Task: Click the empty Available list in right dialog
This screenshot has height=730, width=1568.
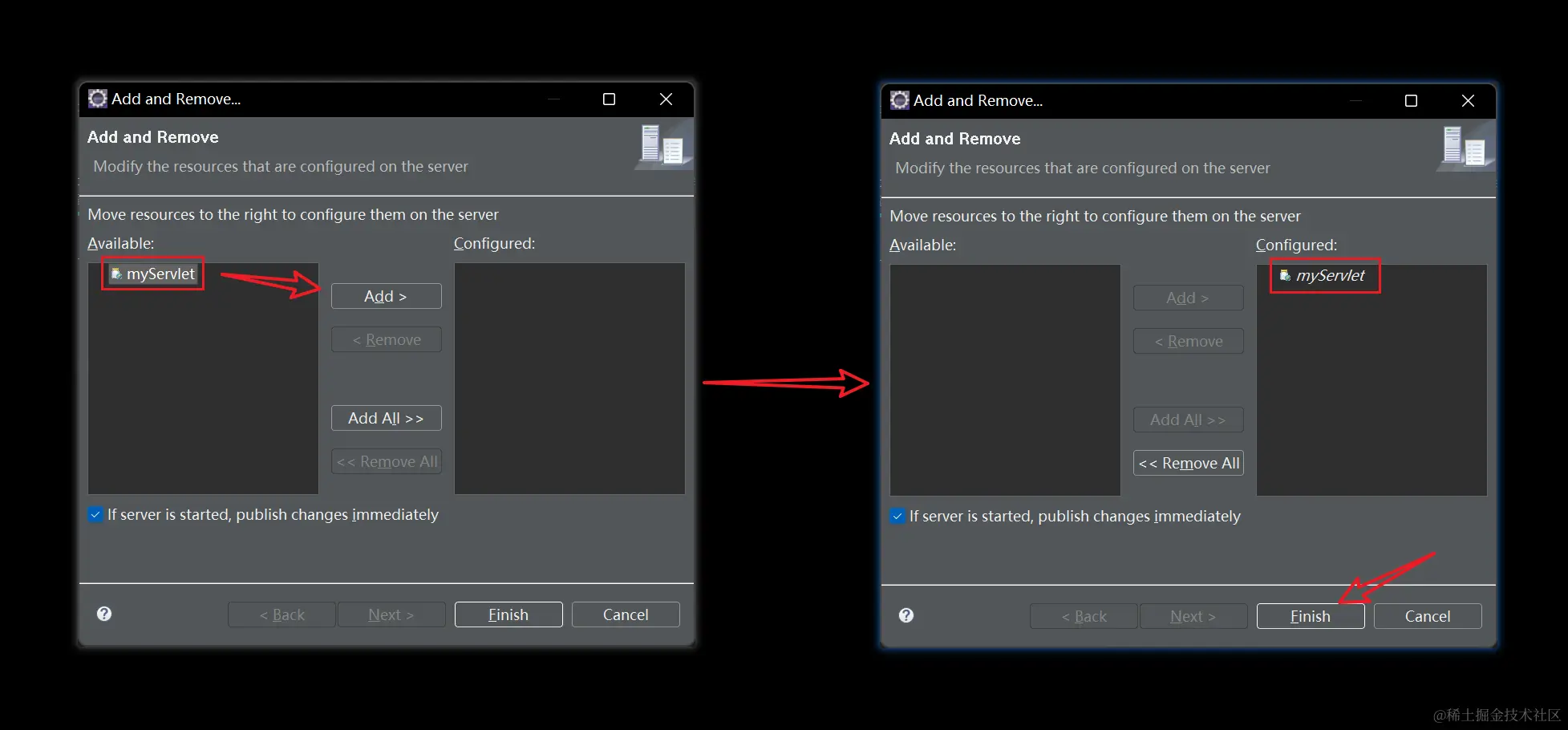Action: [1005, 379]
